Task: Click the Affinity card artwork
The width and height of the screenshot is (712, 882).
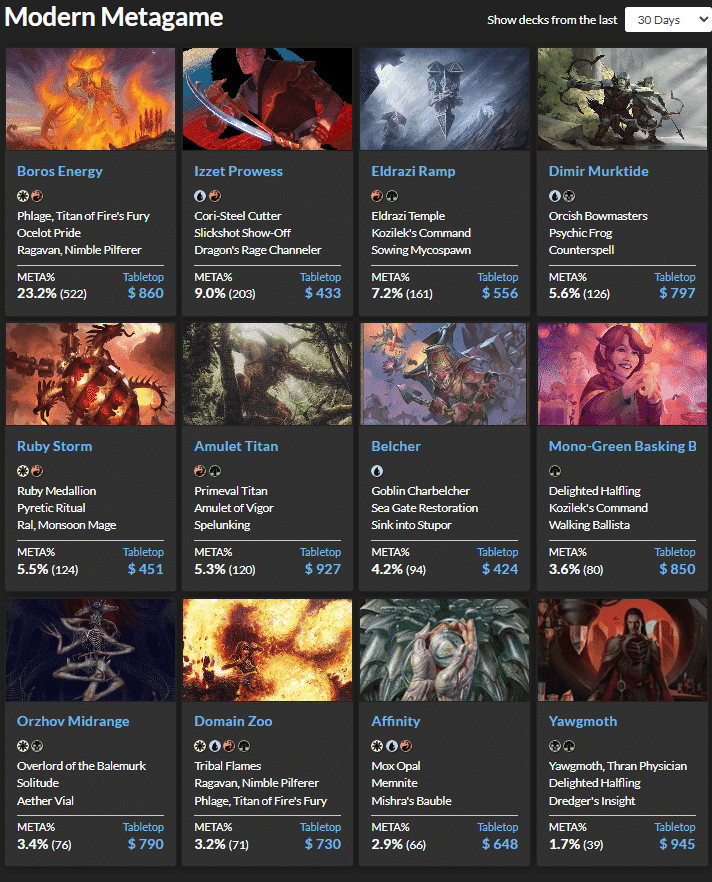Action: [445, 650]
